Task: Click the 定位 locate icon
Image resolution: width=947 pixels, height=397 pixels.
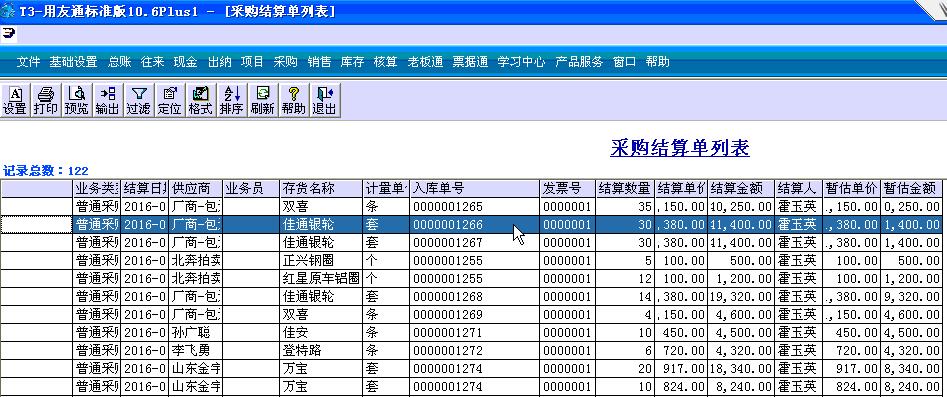Action: point(170,100)
